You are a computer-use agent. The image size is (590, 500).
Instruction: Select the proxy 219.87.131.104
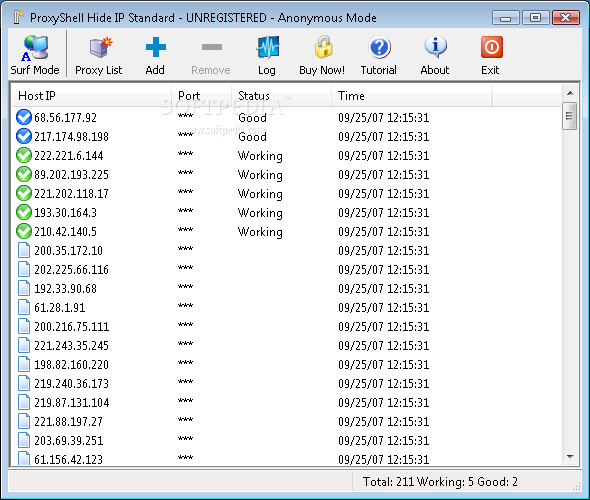pos(71,403)
